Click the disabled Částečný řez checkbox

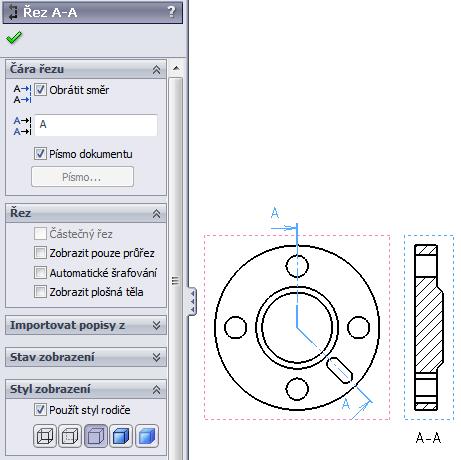pyautogui.click(x=40, y=234)
